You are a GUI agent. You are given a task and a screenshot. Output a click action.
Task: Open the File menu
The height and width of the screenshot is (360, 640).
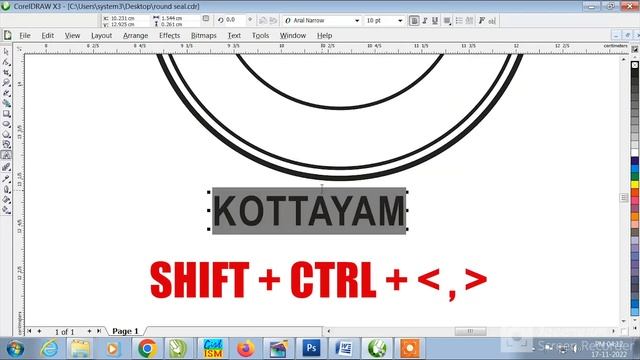pyautogui.click(x=25, y=36)
